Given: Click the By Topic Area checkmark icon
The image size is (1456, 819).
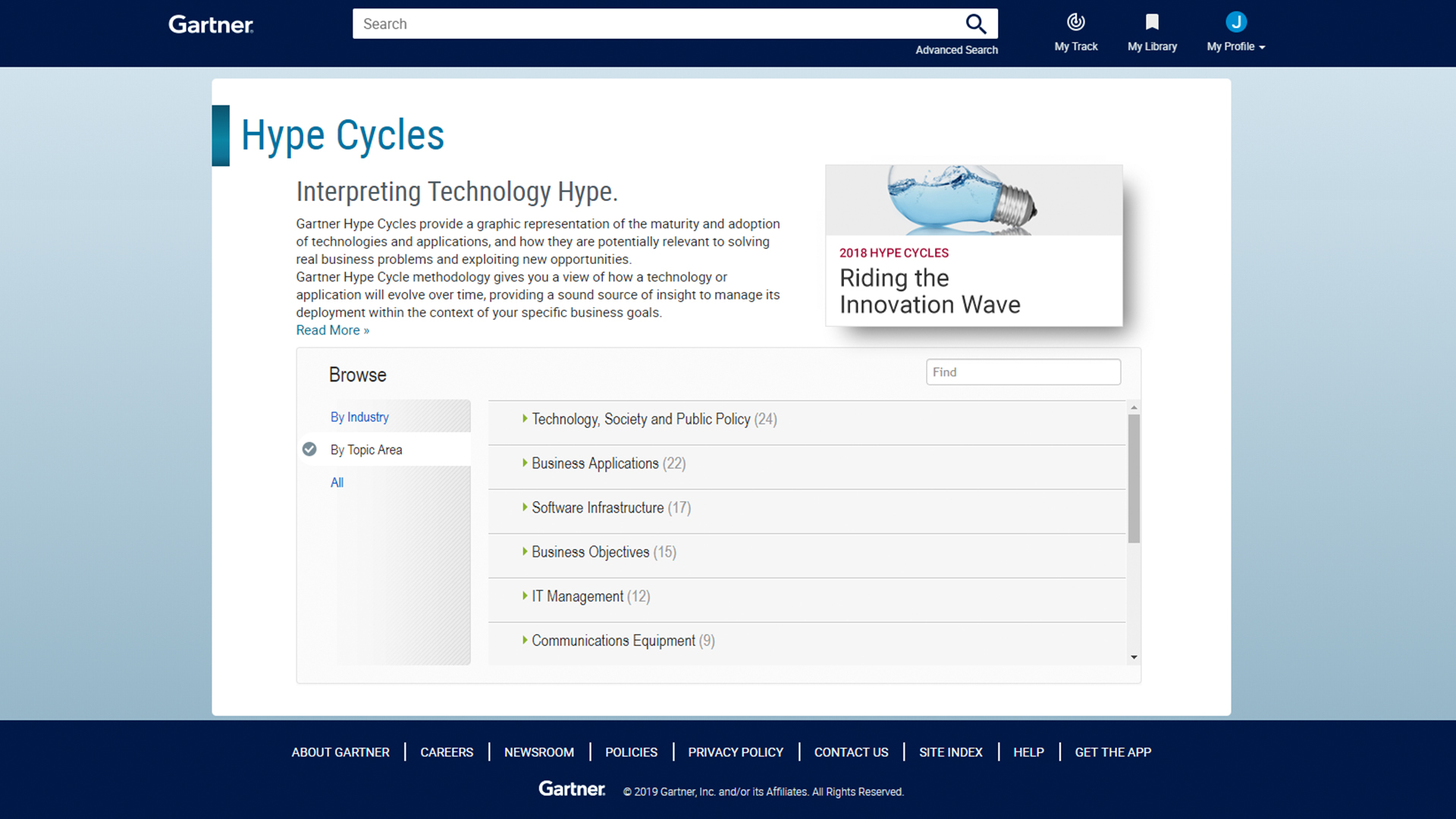Looking at the screenshot, I should pyautogui.click(x=309, y=449).
